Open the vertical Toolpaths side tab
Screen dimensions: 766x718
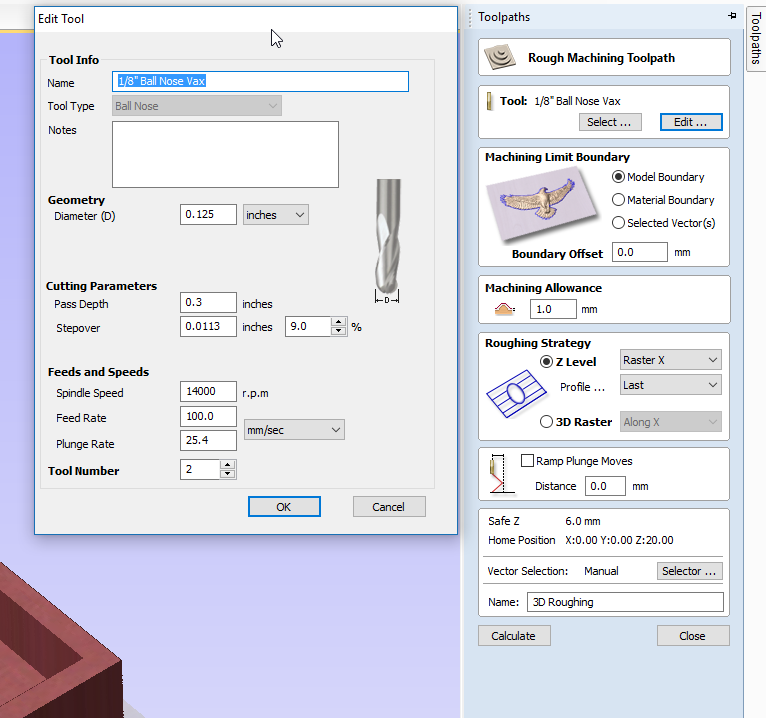pyautogui.click(x=756, y=39)
